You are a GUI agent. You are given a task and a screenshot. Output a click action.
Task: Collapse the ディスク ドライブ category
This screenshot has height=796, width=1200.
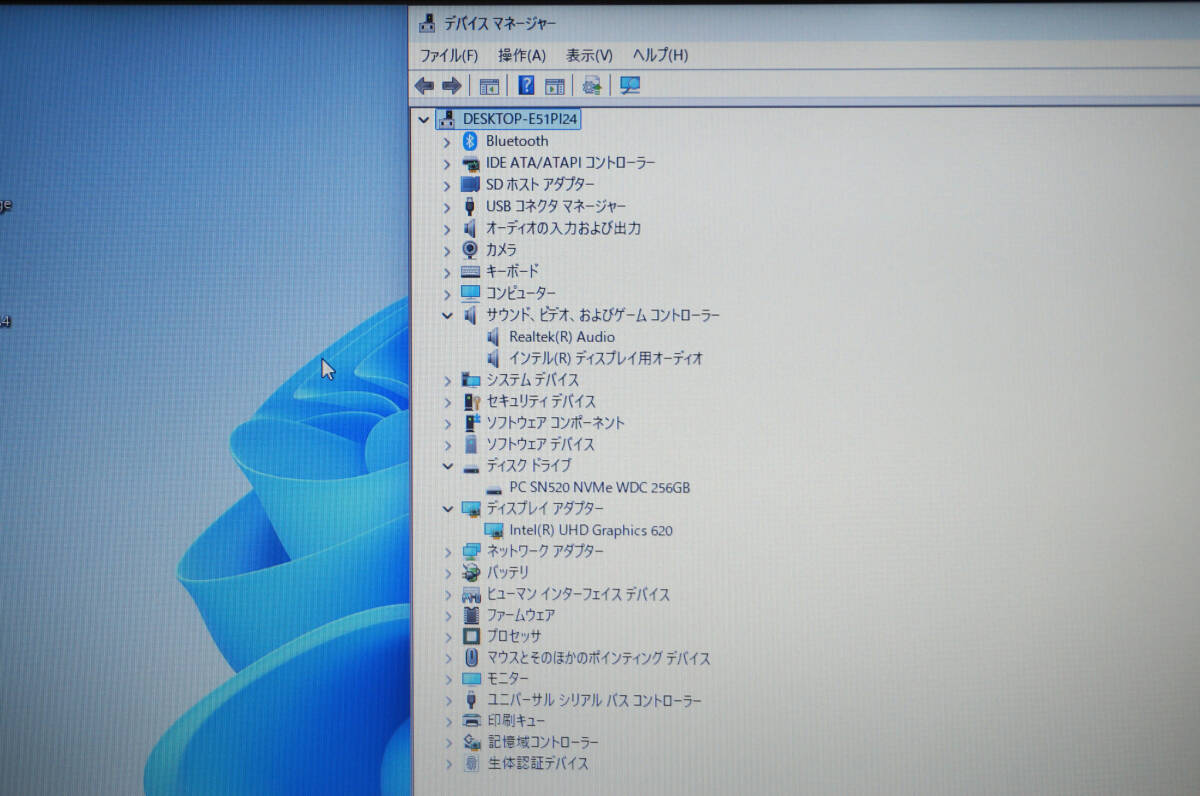(x=447, y=466)
